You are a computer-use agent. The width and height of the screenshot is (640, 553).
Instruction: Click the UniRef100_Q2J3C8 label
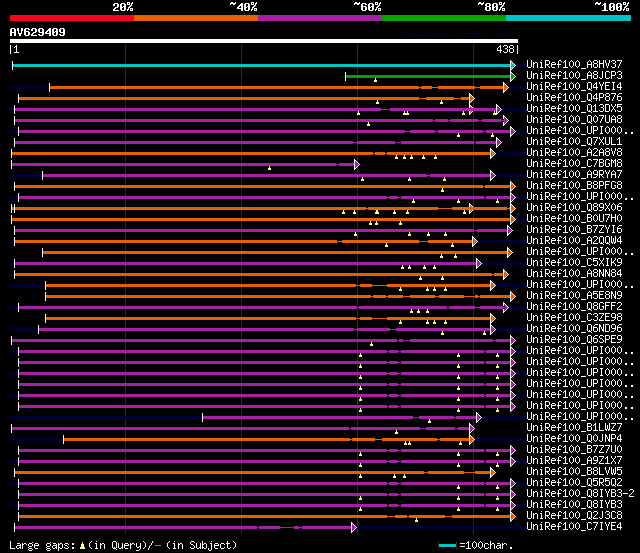574,515
